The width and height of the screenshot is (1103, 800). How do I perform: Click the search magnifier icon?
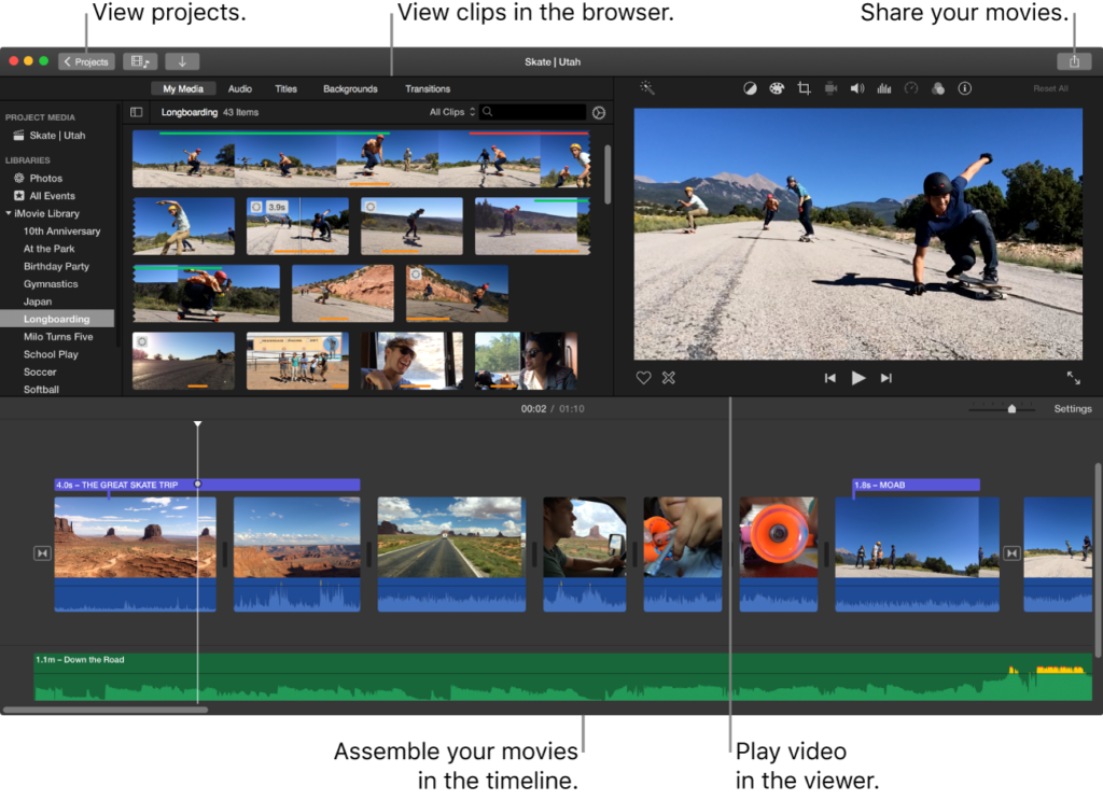coord(487,112)
